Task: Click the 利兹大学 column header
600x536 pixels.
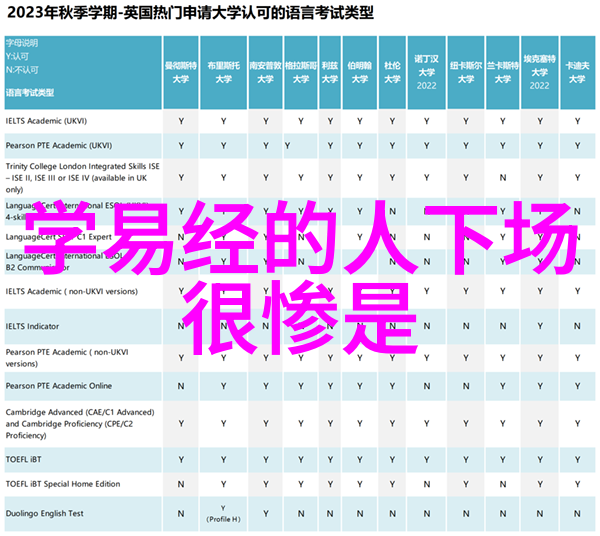Action: point(330,72)
